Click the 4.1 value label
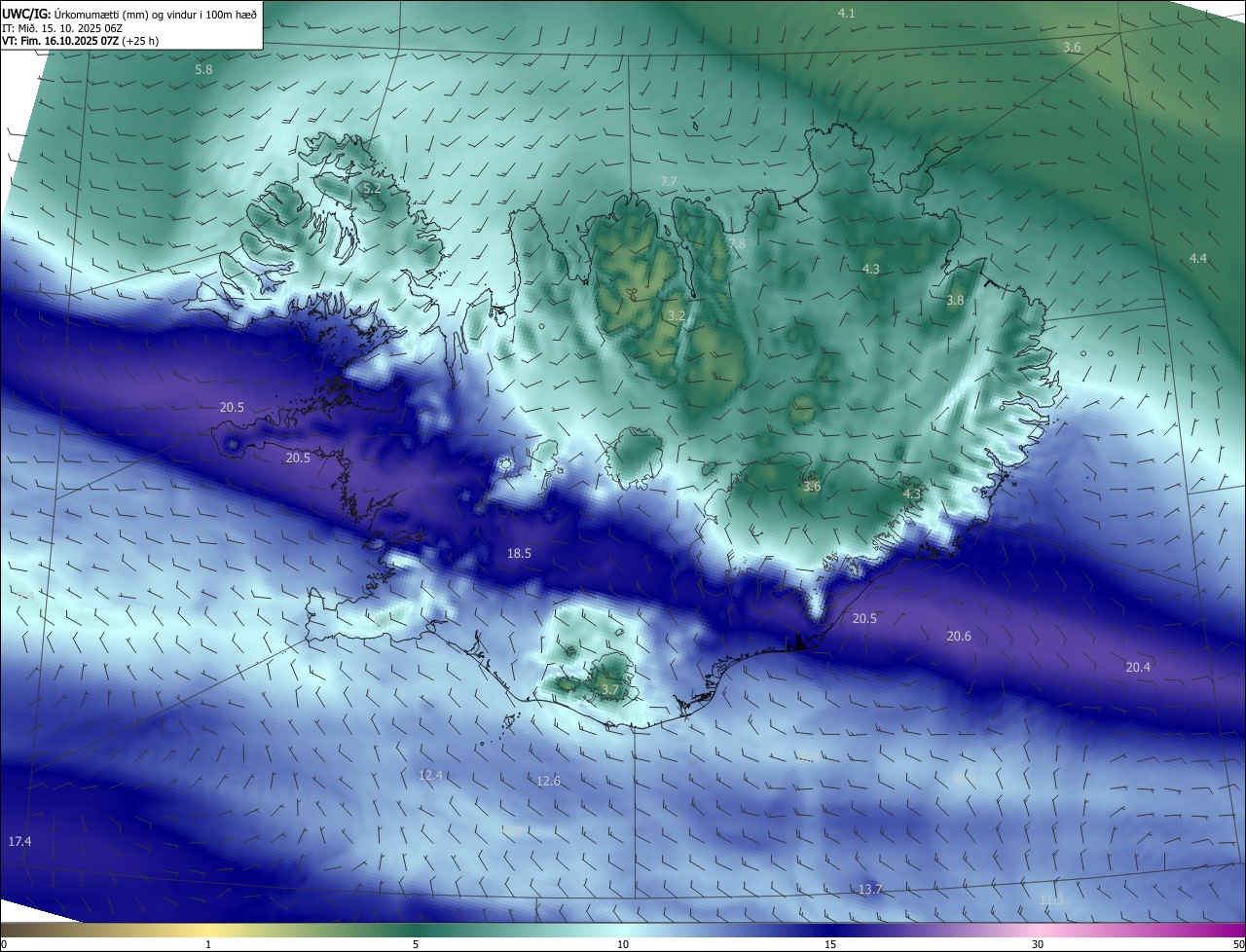This screenshot has height=952, width=1246. tap(847, 13)
